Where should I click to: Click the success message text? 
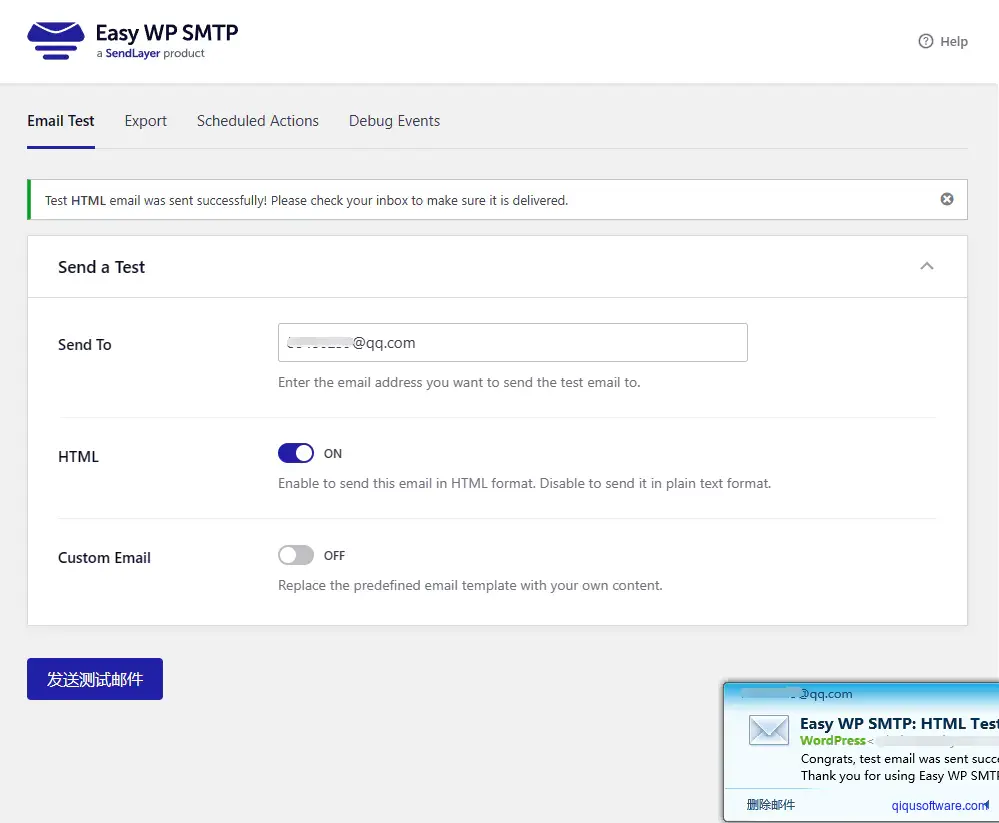point(306,201)
